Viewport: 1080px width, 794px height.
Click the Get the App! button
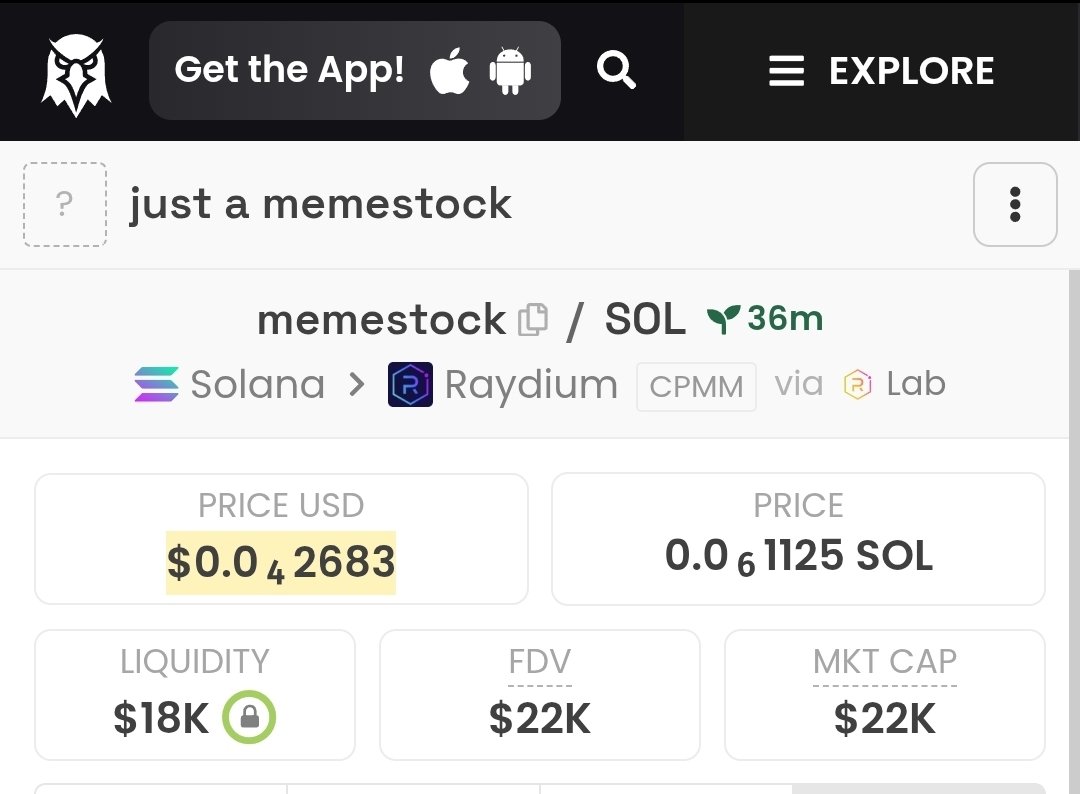click(x=355, y=70)
